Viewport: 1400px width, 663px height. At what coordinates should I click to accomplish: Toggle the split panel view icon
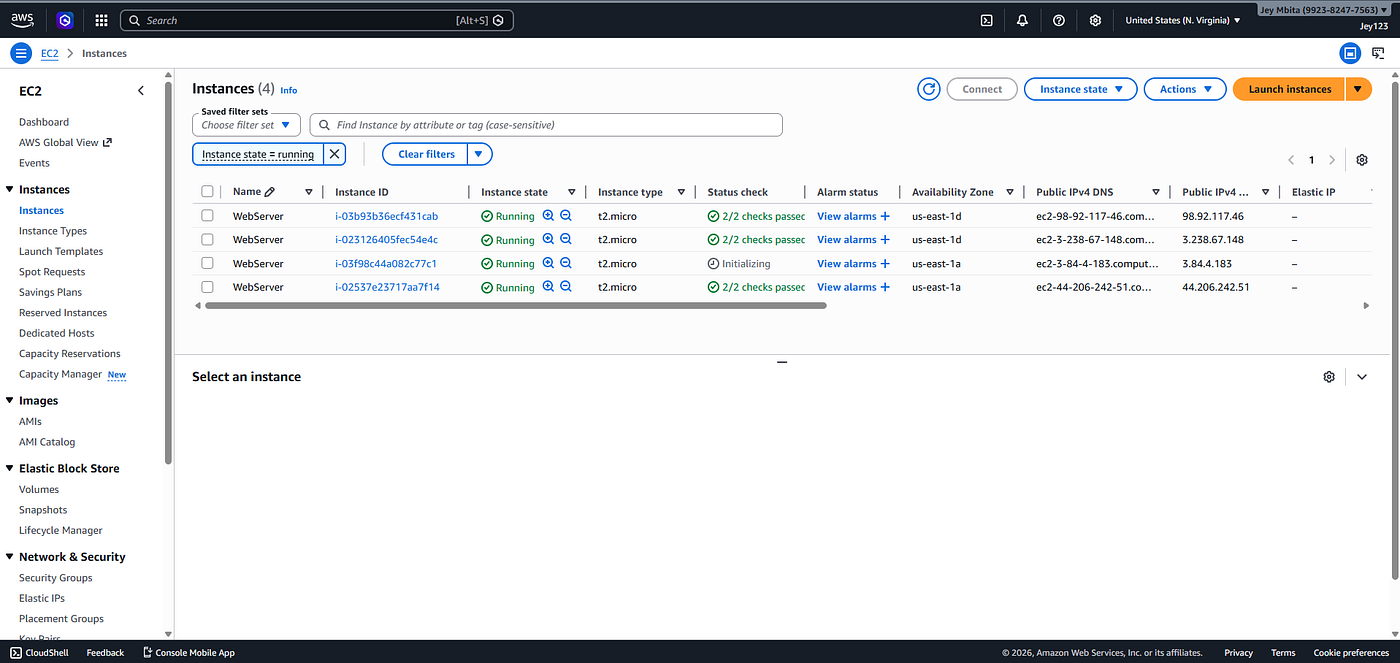tap(1350, 53)
